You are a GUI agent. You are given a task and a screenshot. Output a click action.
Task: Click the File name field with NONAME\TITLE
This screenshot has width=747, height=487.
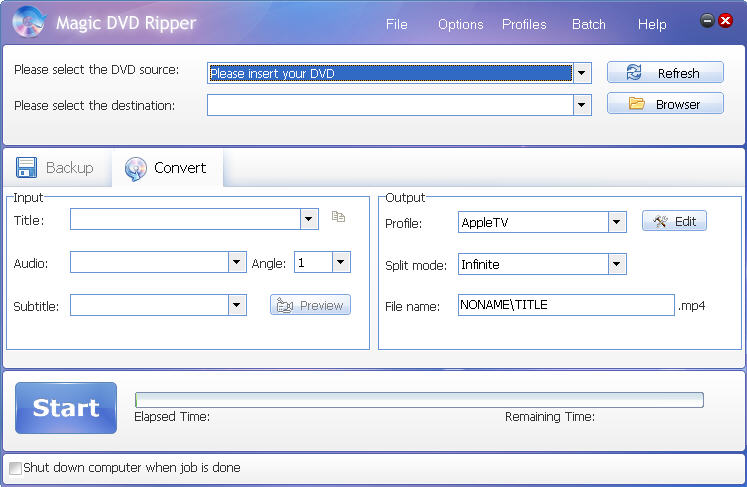(566, 305)
